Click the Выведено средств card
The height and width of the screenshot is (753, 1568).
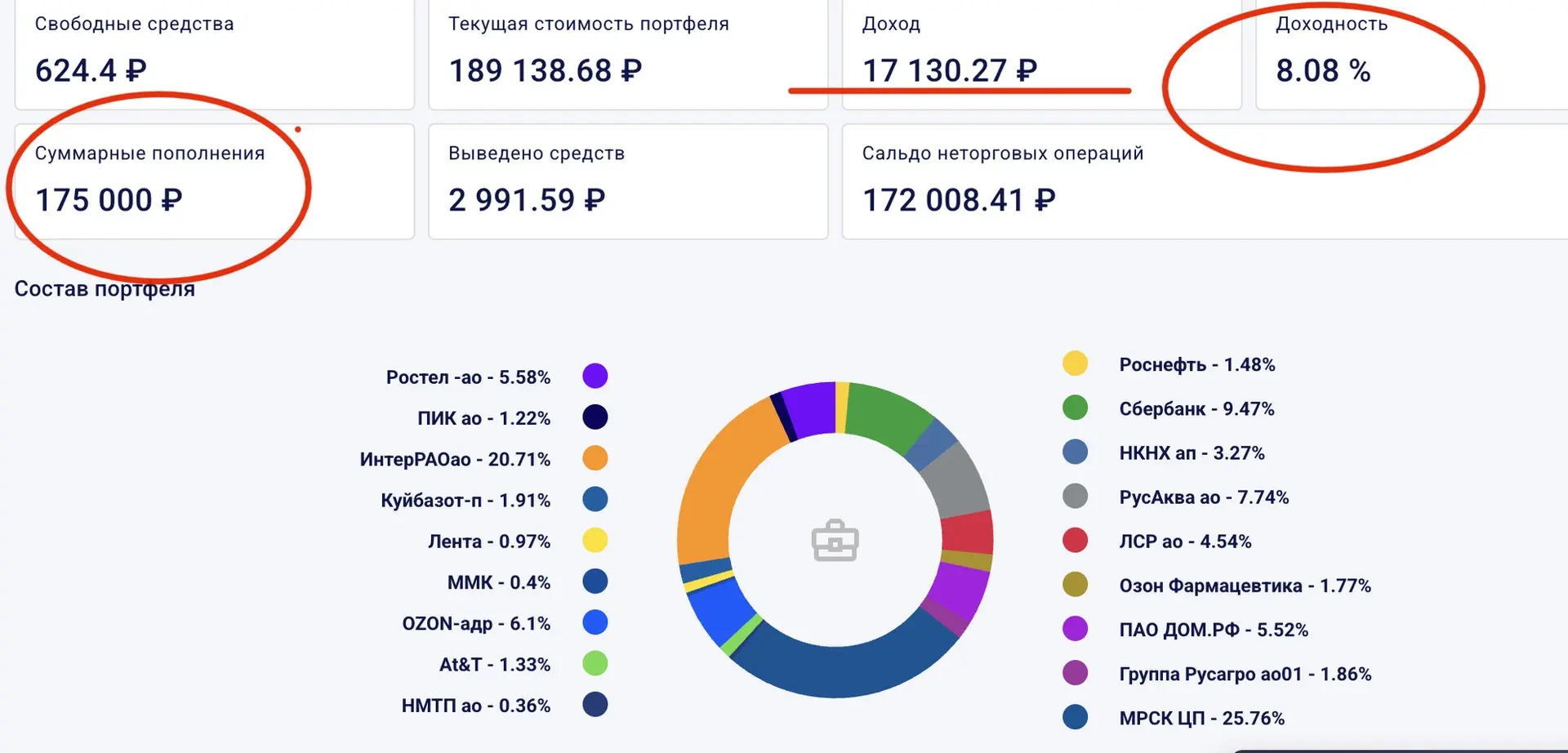pos(628,181)
